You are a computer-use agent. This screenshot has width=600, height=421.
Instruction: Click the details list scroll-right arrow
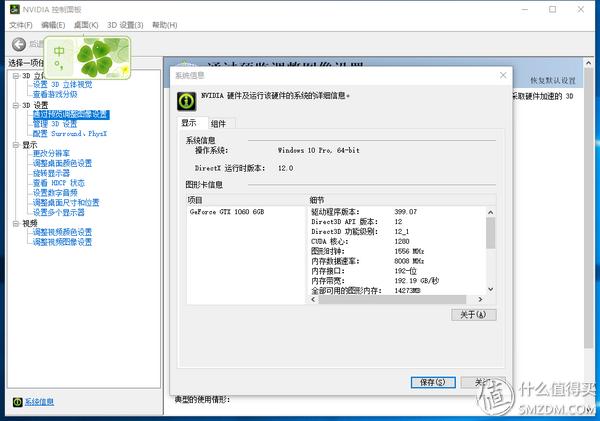click(x=480, y=299)
